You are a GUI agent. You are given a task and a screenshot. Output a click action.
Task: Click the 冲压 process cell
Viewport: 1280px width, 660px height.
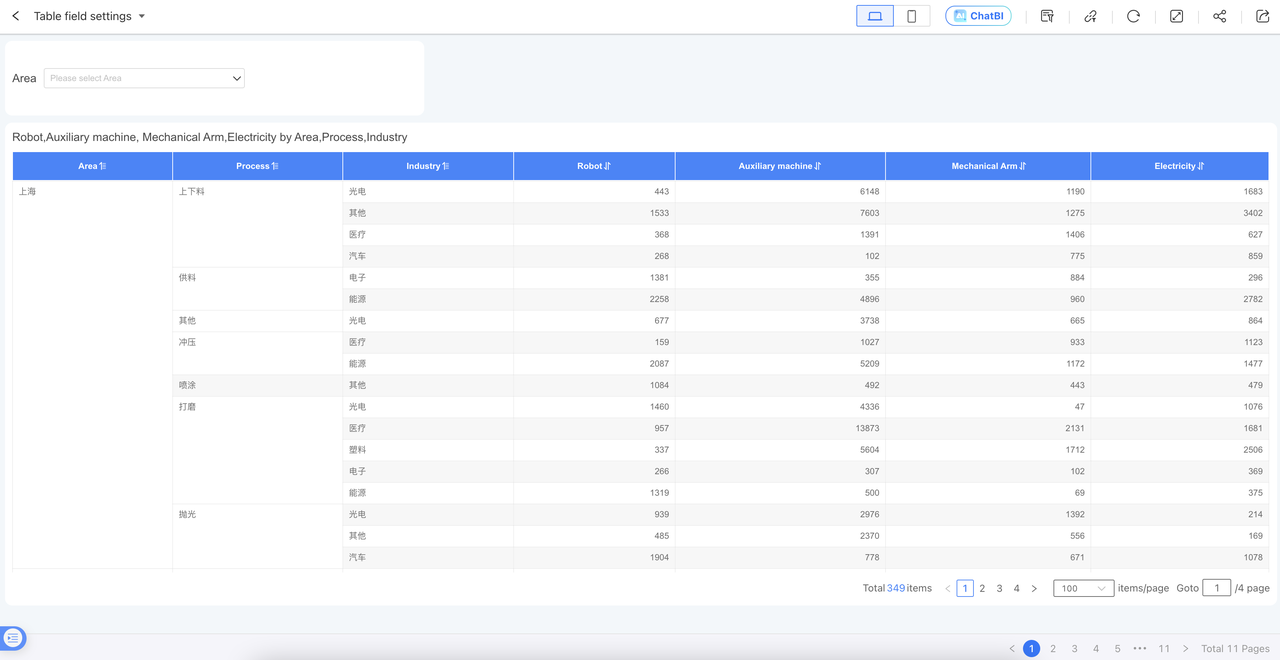pos(257,353)
